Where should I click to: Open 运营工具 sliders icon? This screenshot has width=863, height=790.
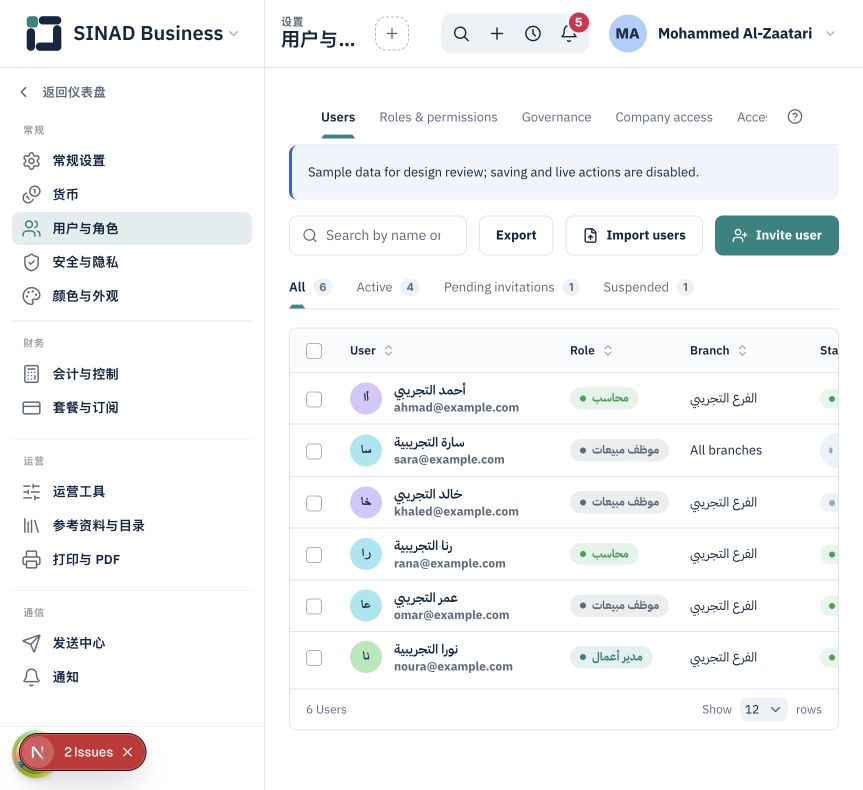[31, 492]
